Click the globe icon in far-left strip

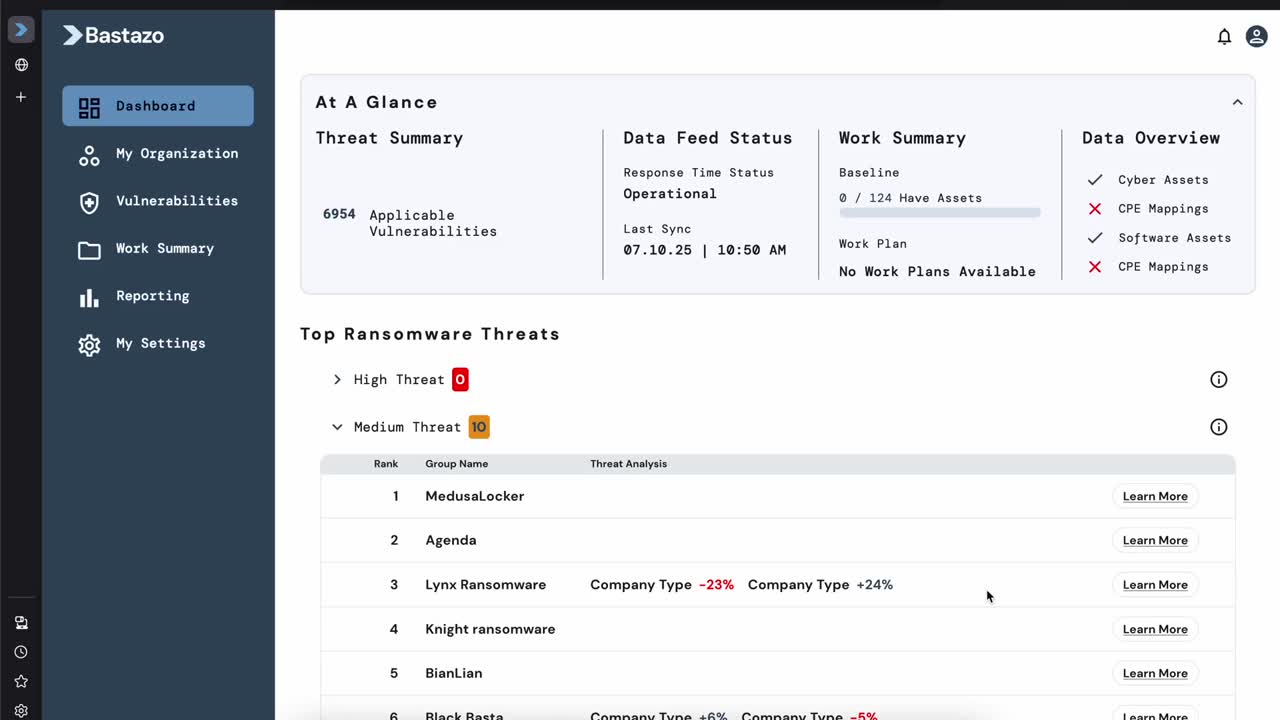(21, 65)
